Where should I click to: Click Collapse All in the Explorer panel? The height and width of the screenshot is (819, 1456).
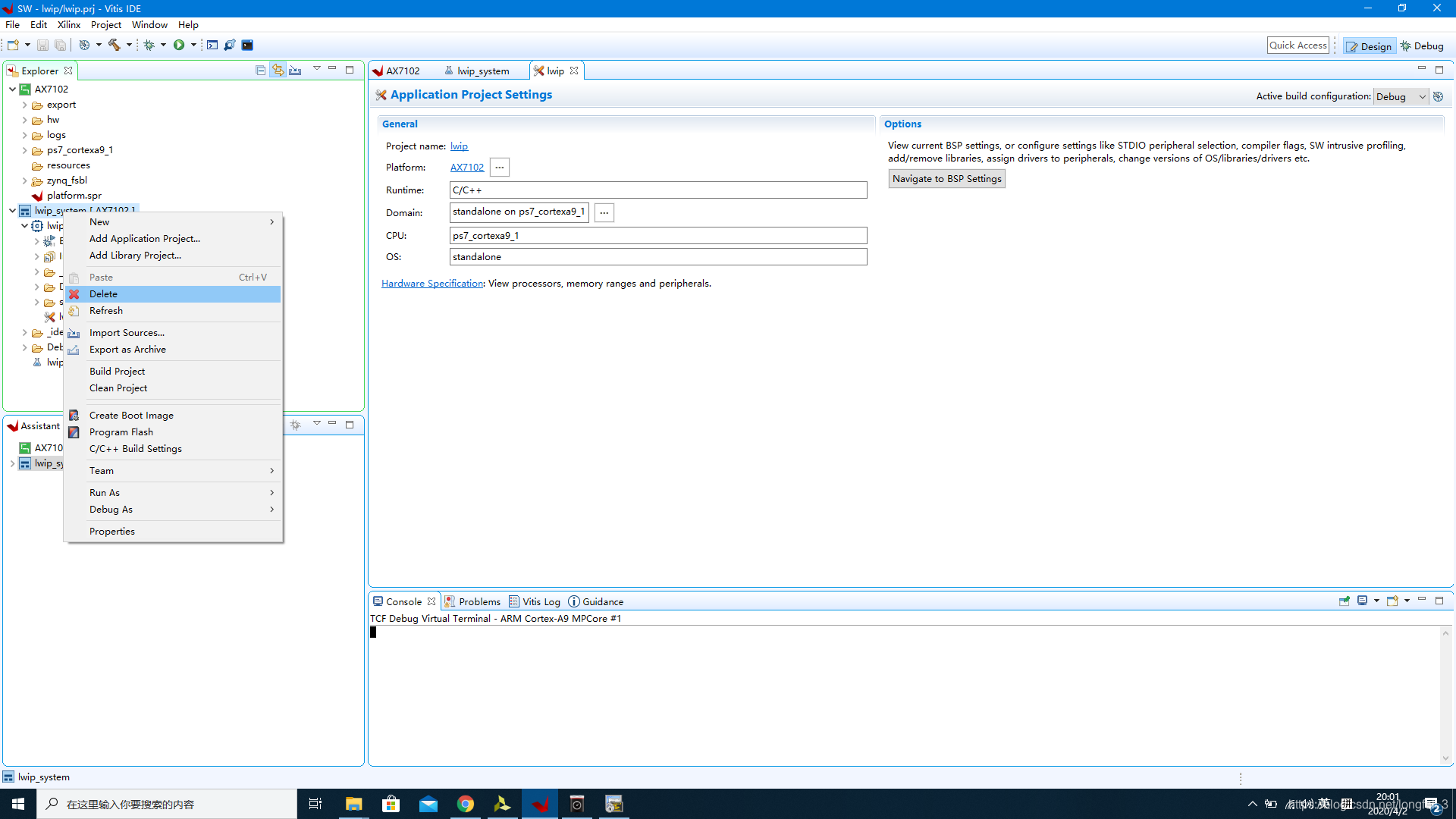point(260,70)
